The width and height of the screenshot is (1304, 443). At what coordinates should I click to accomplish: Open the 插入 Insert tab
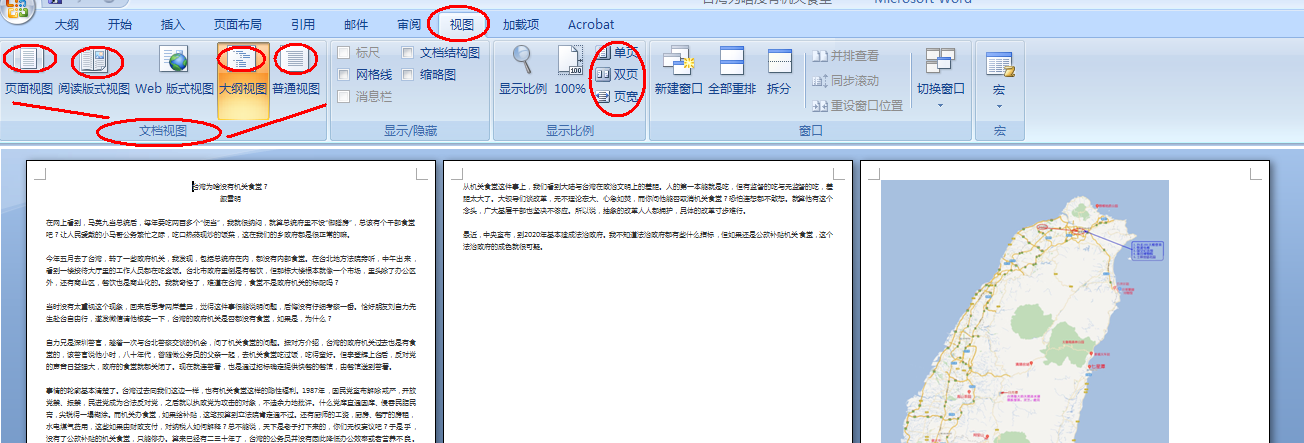click(x=173, y=25)
